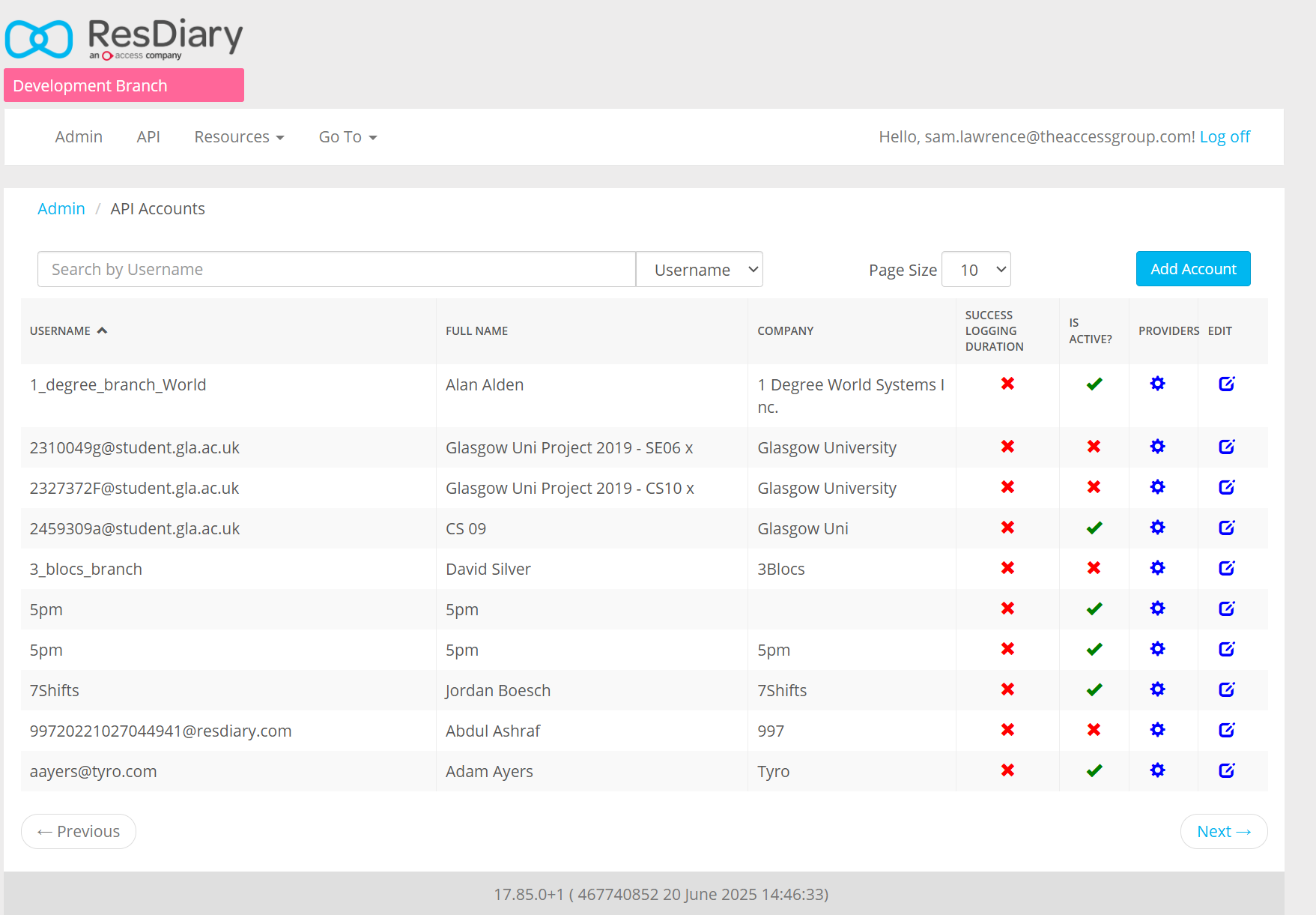Edit the 2310049g@student.gla.ac.uk account
1316x915 pixels.
1227,447
